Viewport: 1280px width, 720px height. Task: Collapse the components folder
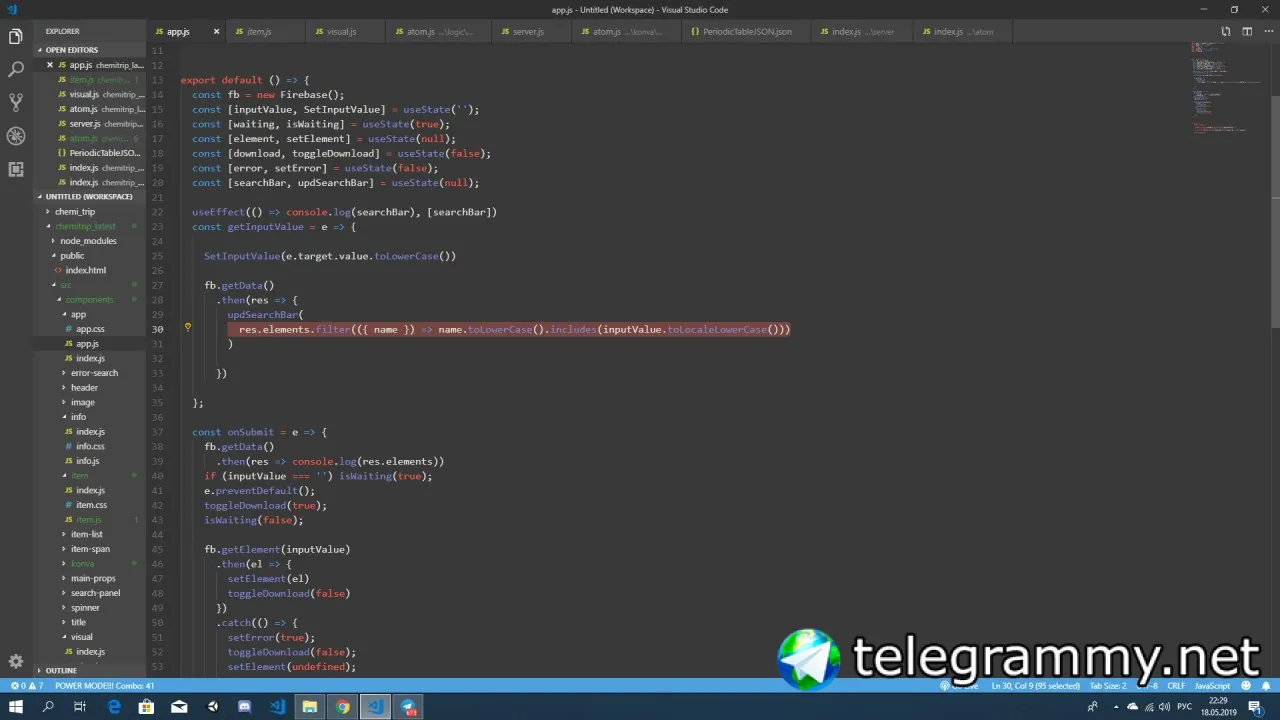90,300
